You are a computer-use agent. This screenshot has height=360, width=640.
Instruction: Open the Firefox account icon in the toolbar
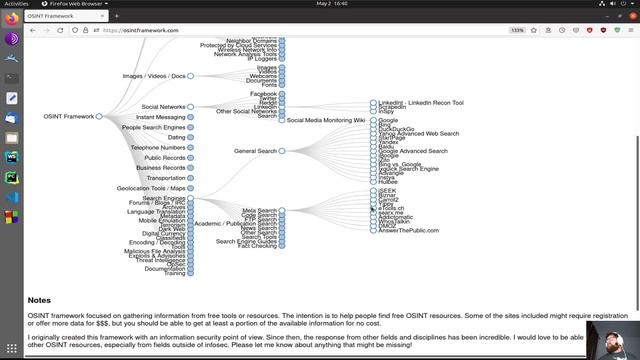click(548, 30)
